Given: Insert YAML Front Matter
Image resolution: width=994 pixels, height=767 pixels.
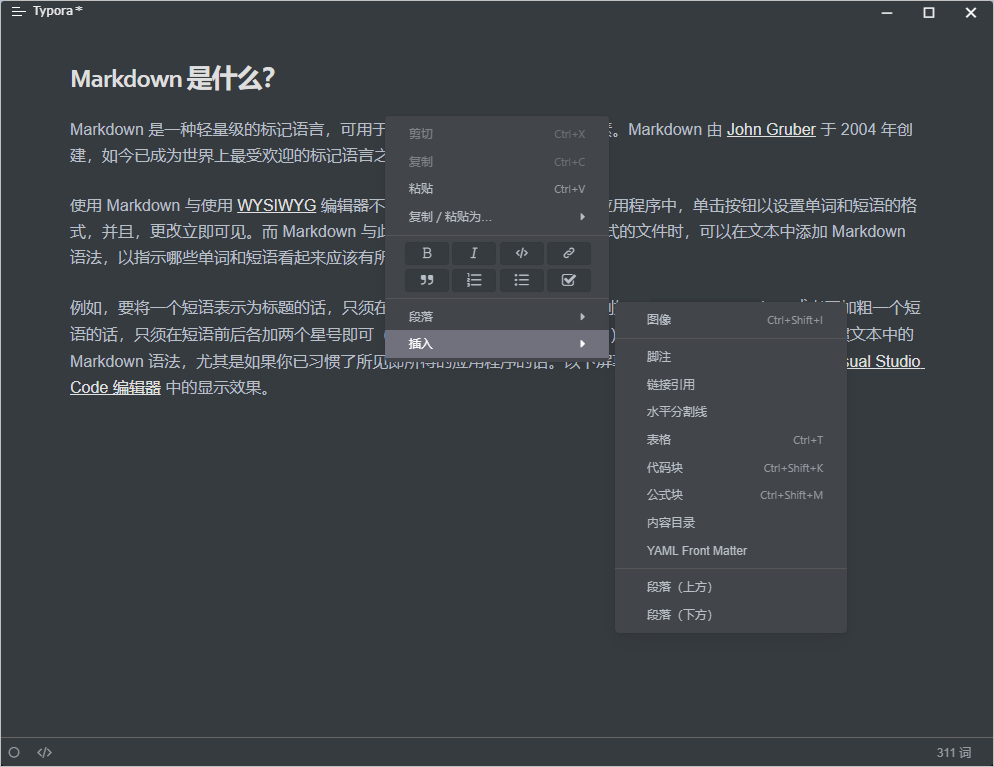Looking at the screenshot, I should point(731,551).
